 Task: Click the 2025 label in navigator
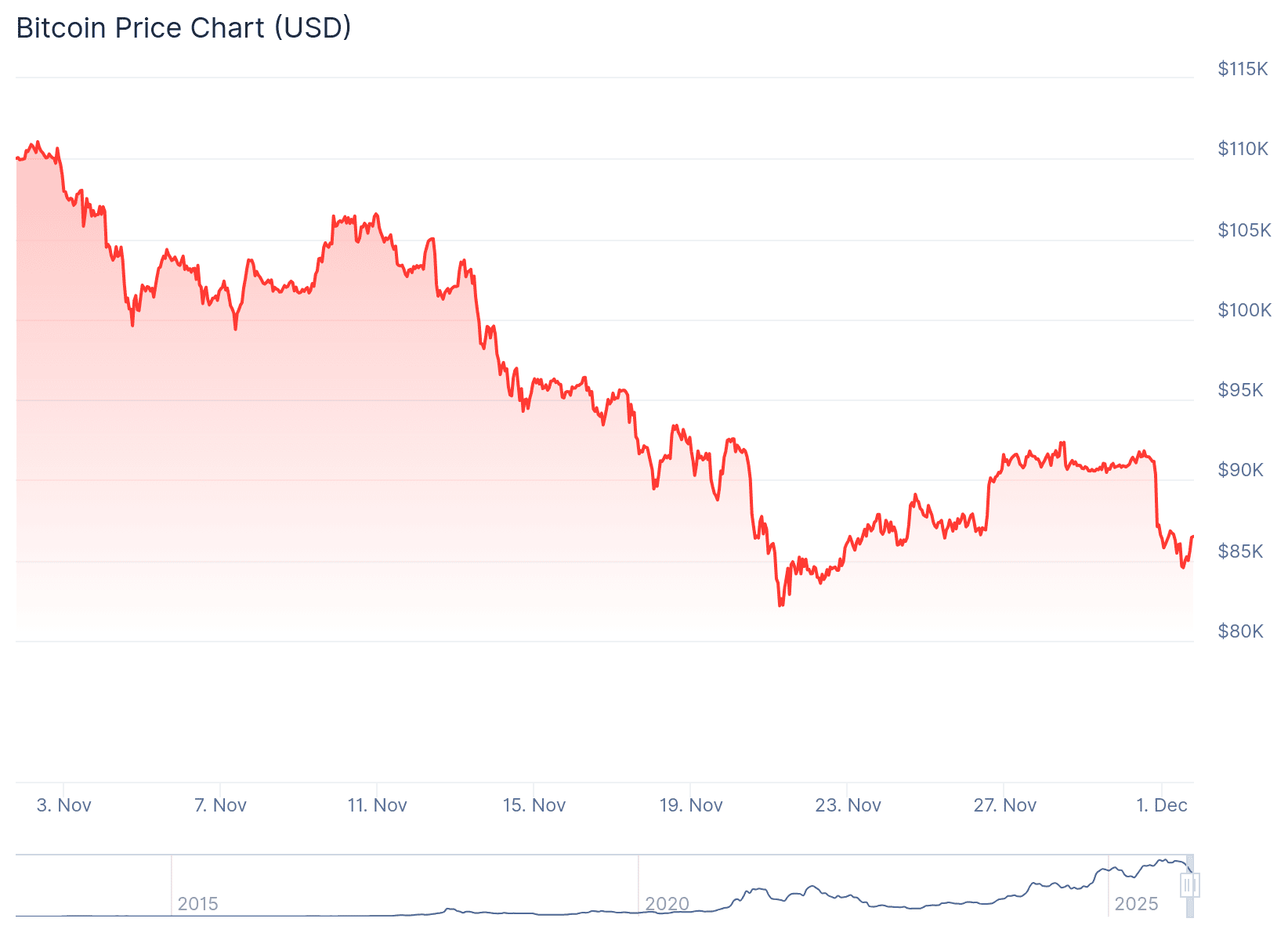(x=1136, y=904)
